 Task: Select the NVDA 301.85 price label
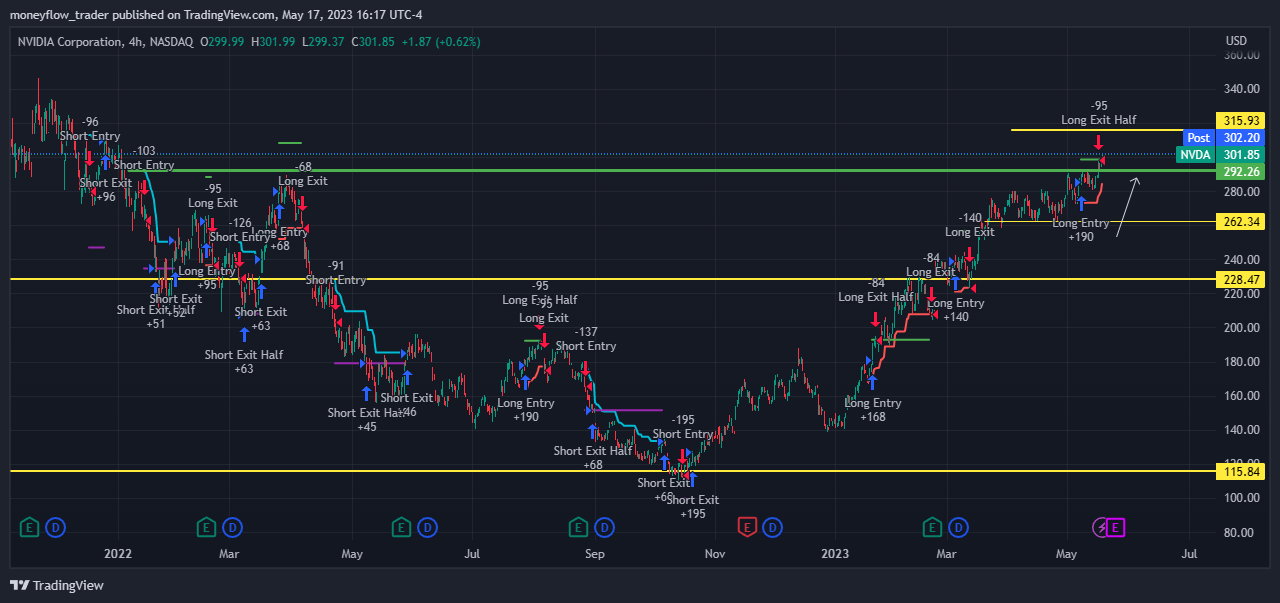1220,155
